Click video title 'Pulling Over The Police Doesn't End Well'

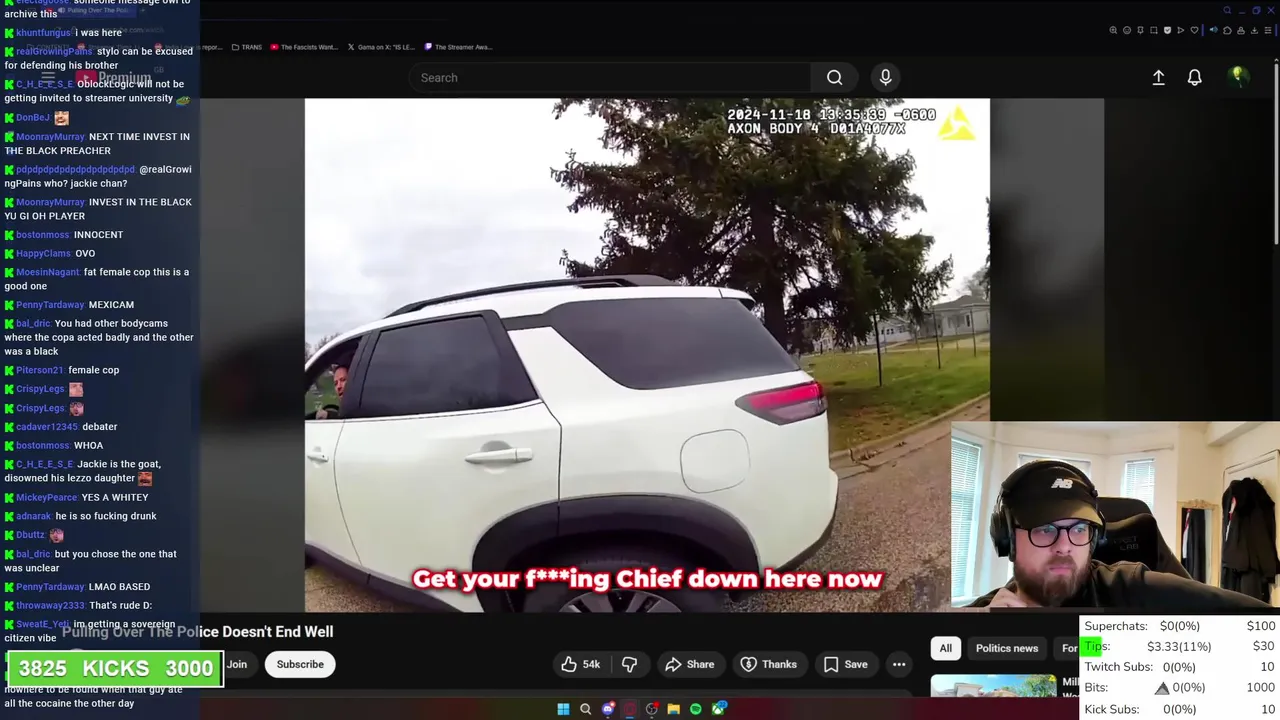coord(198,631)
